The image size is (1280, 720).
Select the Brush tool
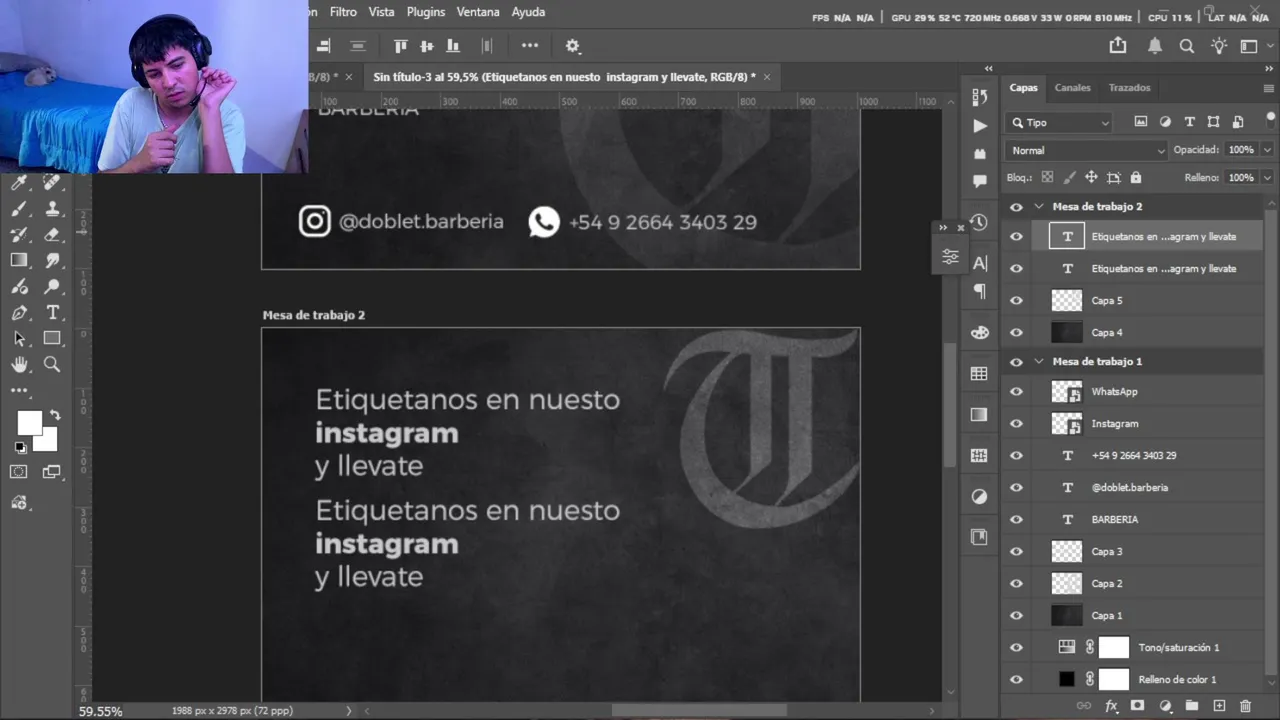(19, 209)
